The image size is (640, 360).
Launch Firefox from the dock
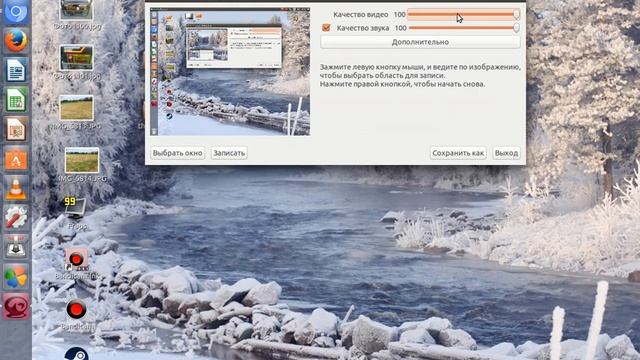tap(16, 40)
